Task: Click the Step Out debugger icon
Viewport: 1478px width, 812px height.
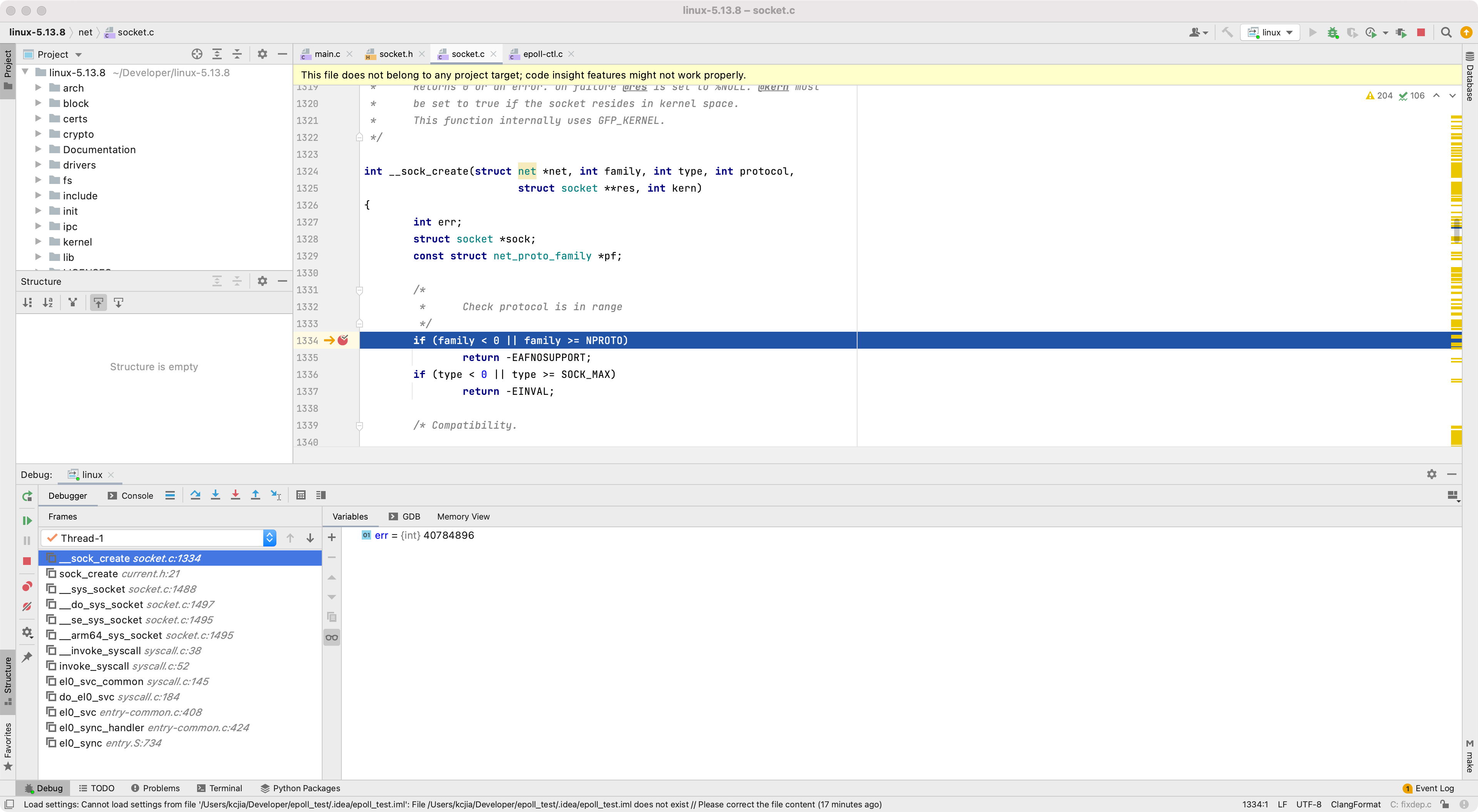Action: [255, 495]
